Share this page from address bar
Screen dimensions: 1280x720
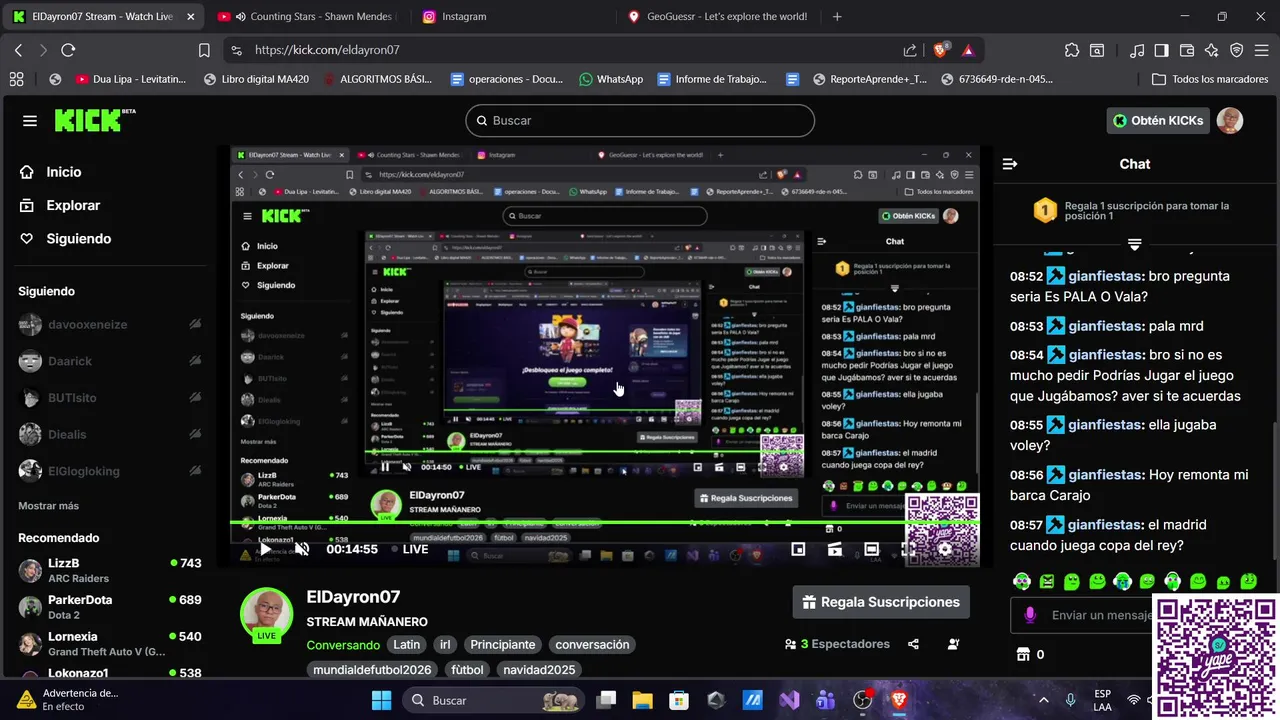coord(910,50)
